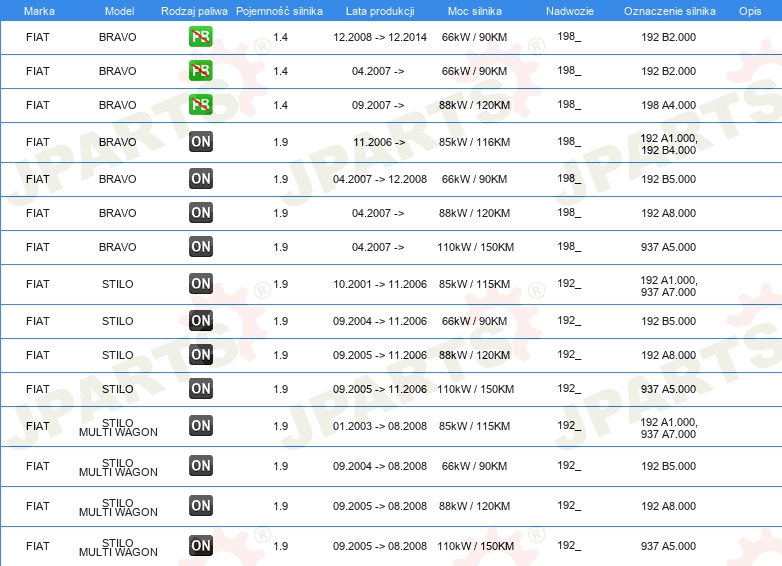Image resolution: width=782 pixels, height=566 pixels.
Task: Select the date range 10.2001 -> 11.2006
Action: pyautogui.click(x=380, y=284)
